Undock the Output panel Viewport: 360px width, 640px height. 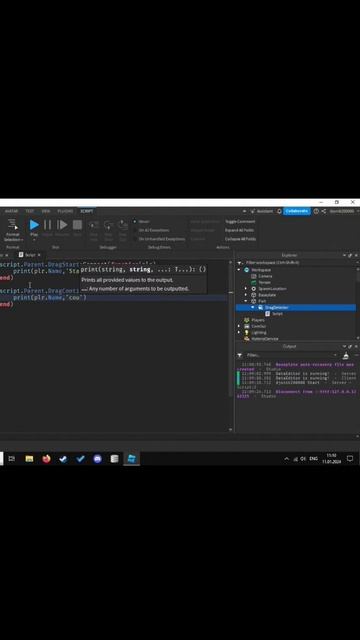point(350,347)
